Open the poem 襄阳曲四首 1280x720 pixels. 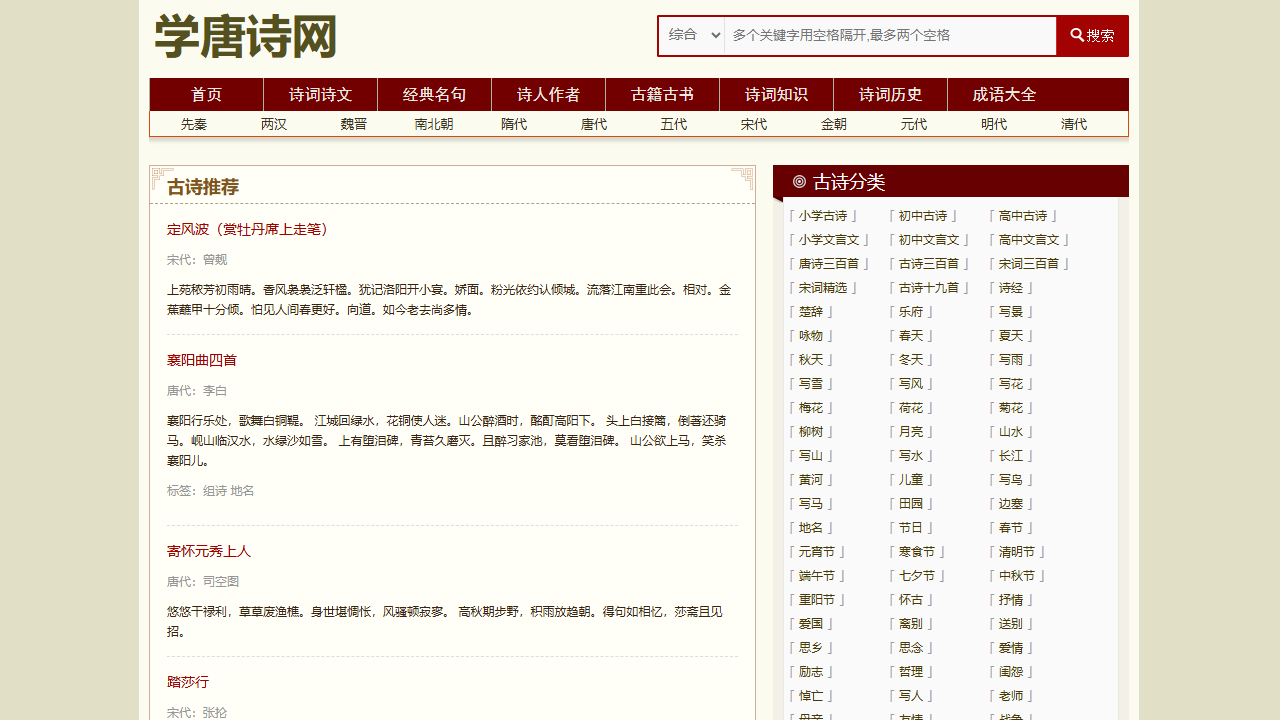pyautogui.click(x=201, y=360)
